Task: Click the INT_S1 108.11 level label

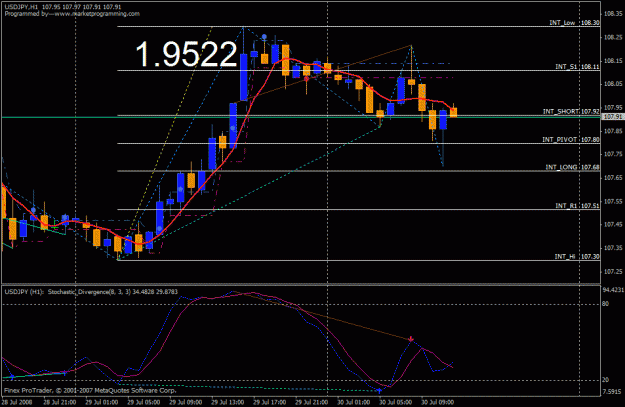Action: 577,67
